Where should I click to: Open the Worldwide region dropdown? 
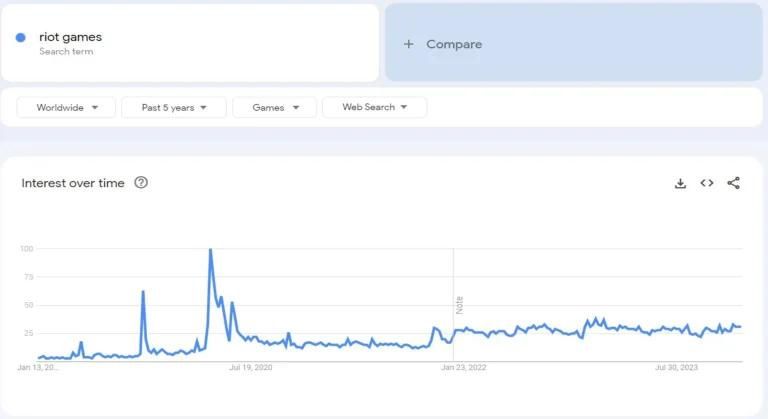tap(66, 107)
